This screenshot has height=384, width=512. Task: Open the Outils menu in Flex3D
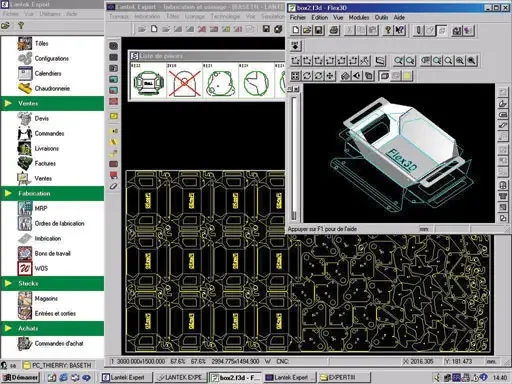pyautogui.click(x=381, y=17)
